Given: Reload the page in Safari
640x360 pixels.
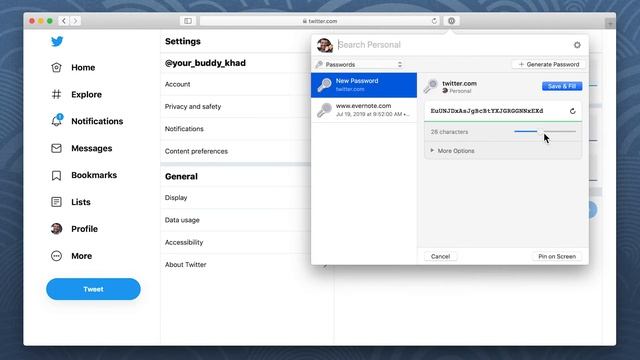Looking at the screenshot, I should (434, 21).
